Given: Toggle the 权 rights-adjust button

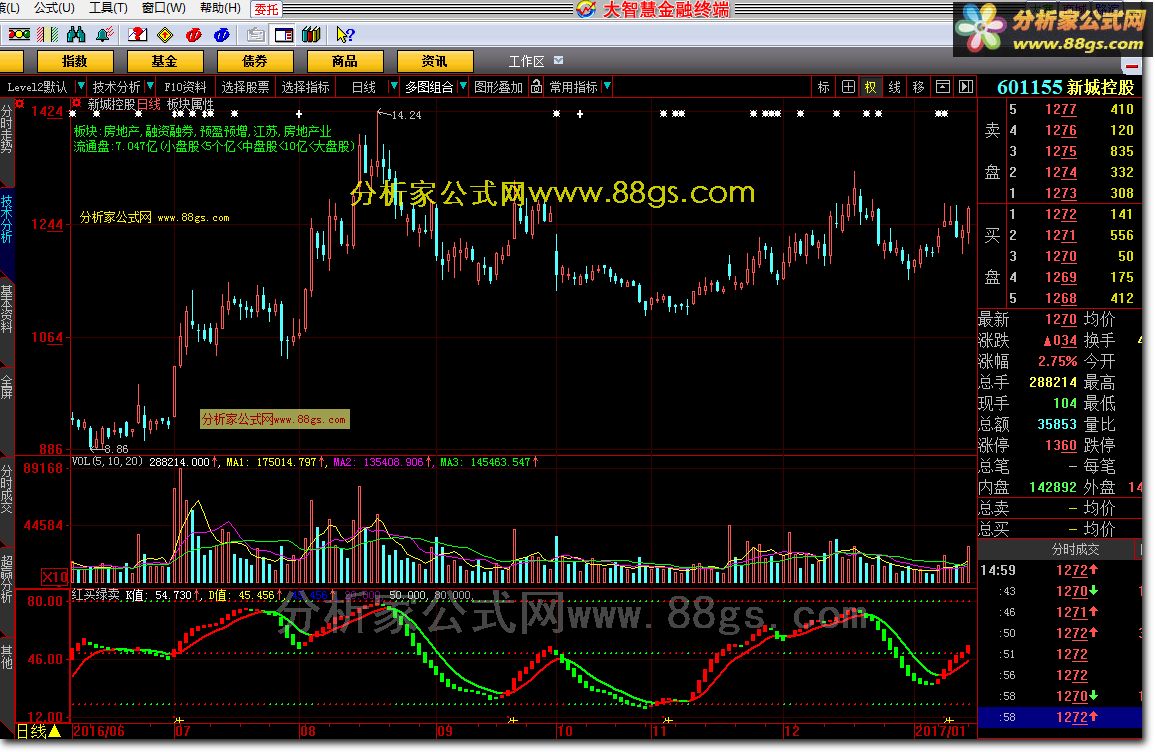Looking at the screenshot, I should [871, 87].
